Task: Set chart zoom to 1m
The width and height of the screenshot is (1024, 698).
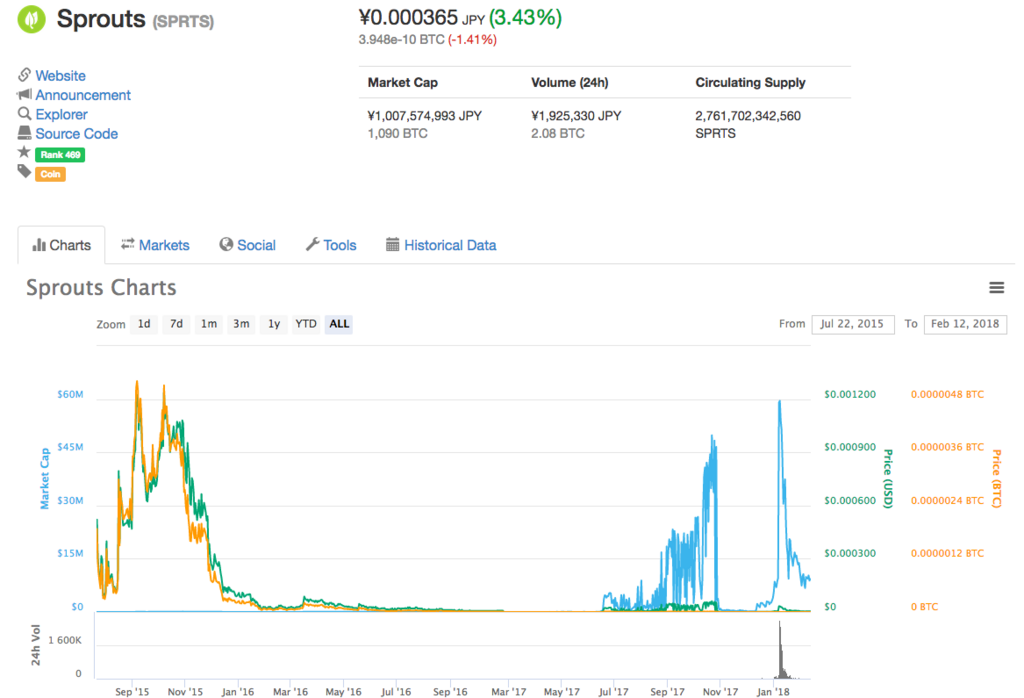Action: click(x=208, y=324)
